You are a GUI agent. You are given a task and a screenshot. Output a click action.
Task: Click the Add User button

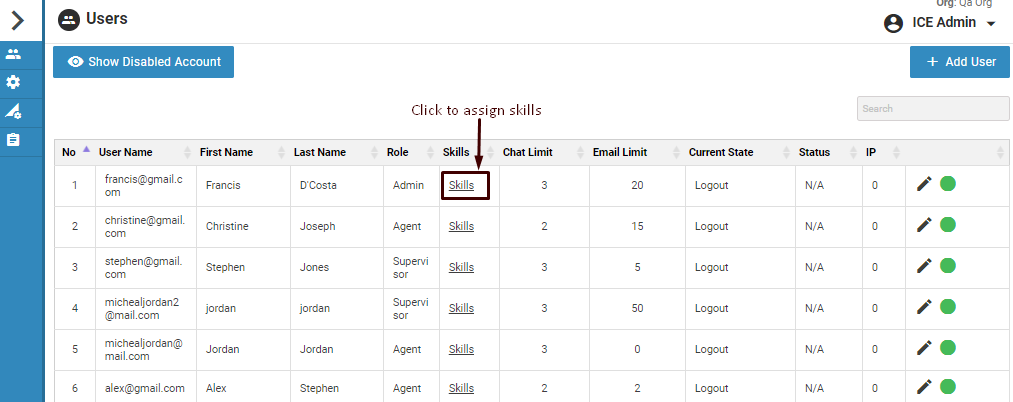tap(960, 62)
